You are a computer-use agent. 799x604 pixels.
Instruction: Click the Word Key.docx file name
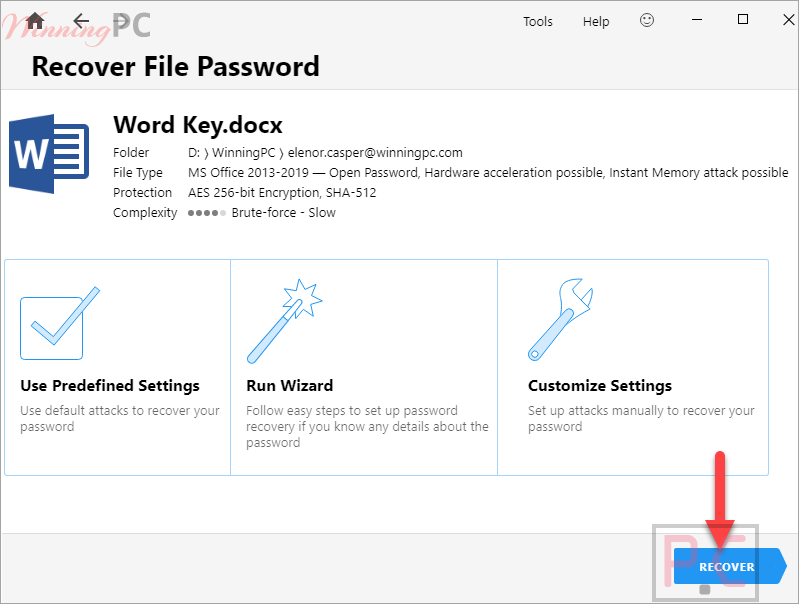198,125
